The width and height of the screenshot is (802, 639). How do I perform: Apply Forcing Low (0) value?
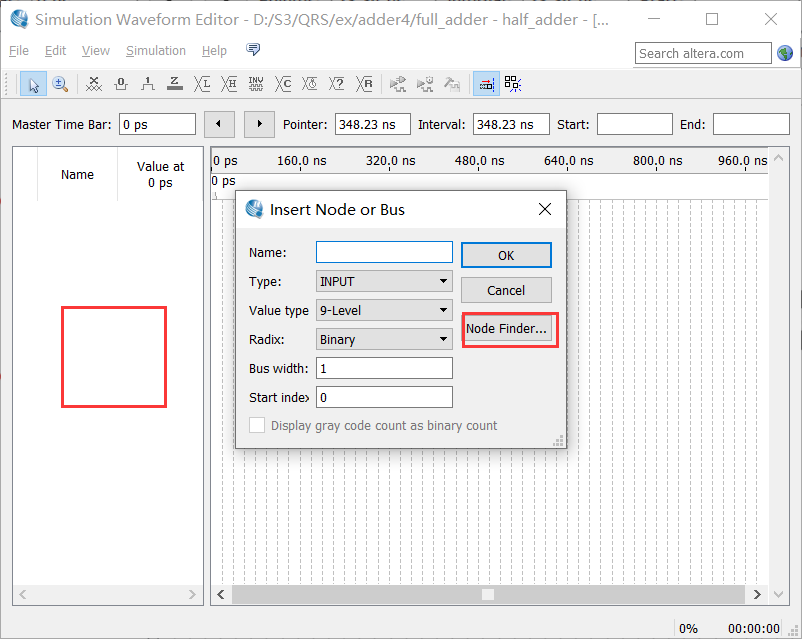(x=121, y=84)
